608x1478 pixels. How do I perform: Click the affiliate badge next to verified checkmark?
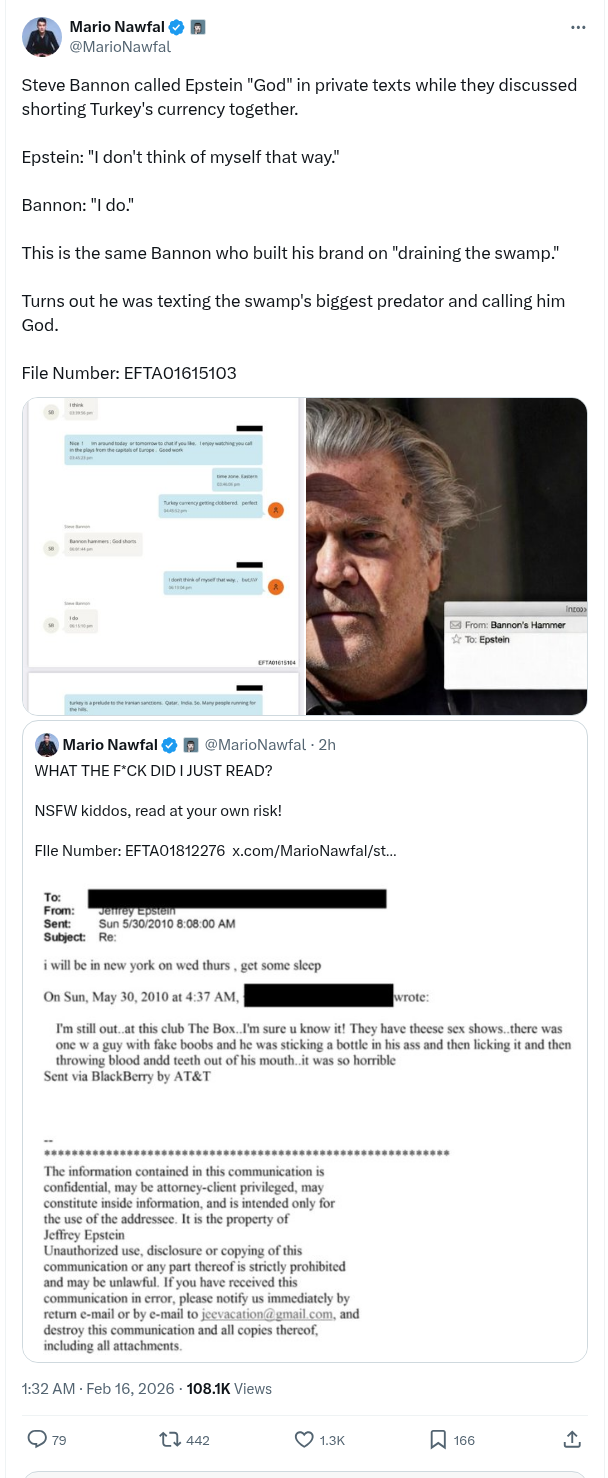[x=198, y=27]
